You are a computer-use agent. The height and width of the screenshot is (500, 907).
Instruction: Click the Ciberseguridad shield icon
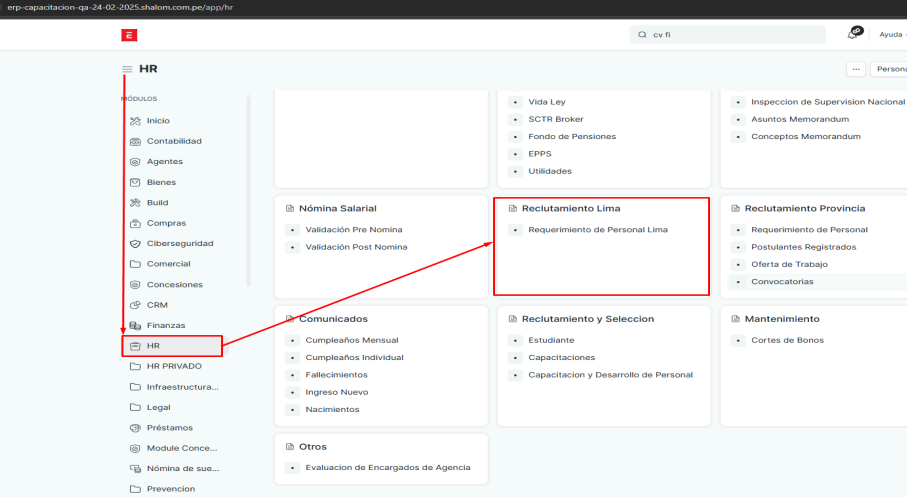coord(135,244)
